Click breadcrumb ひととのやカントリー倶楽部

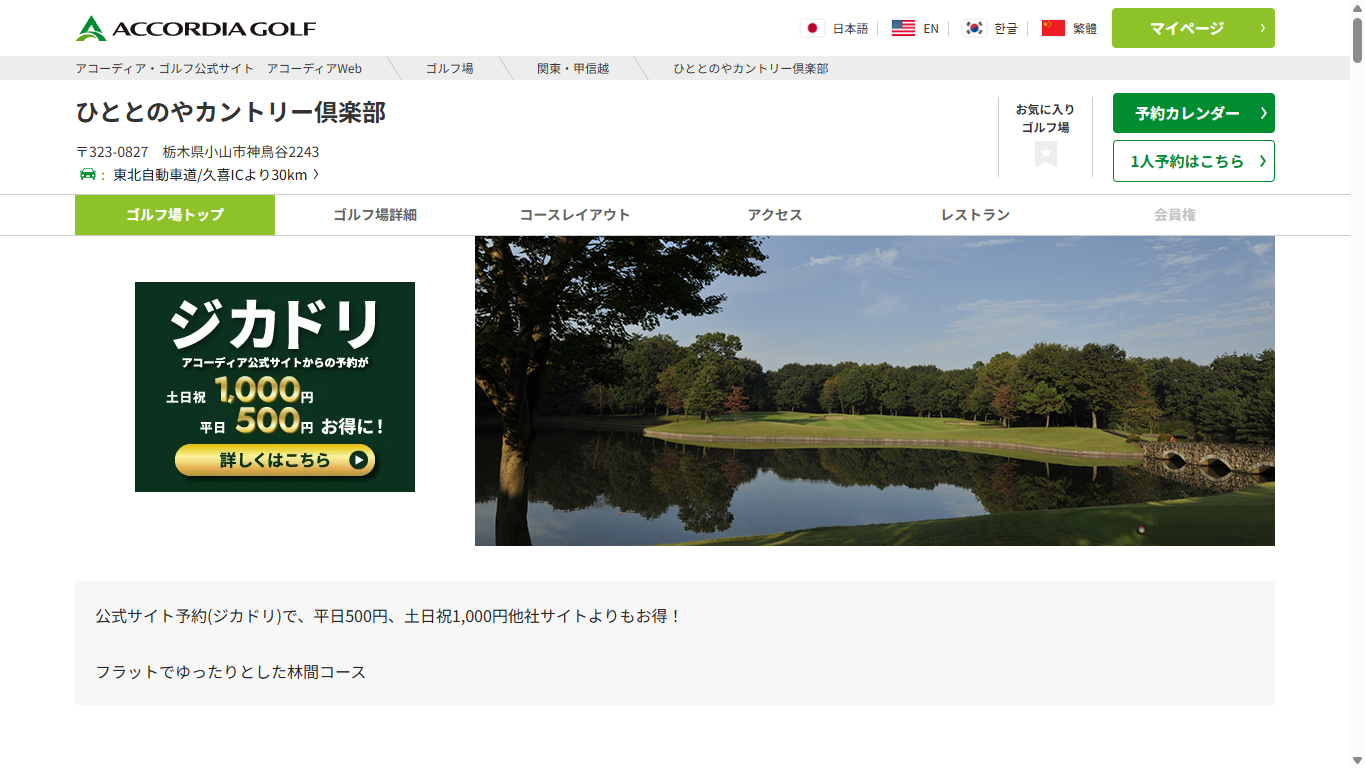coord(751,68)
